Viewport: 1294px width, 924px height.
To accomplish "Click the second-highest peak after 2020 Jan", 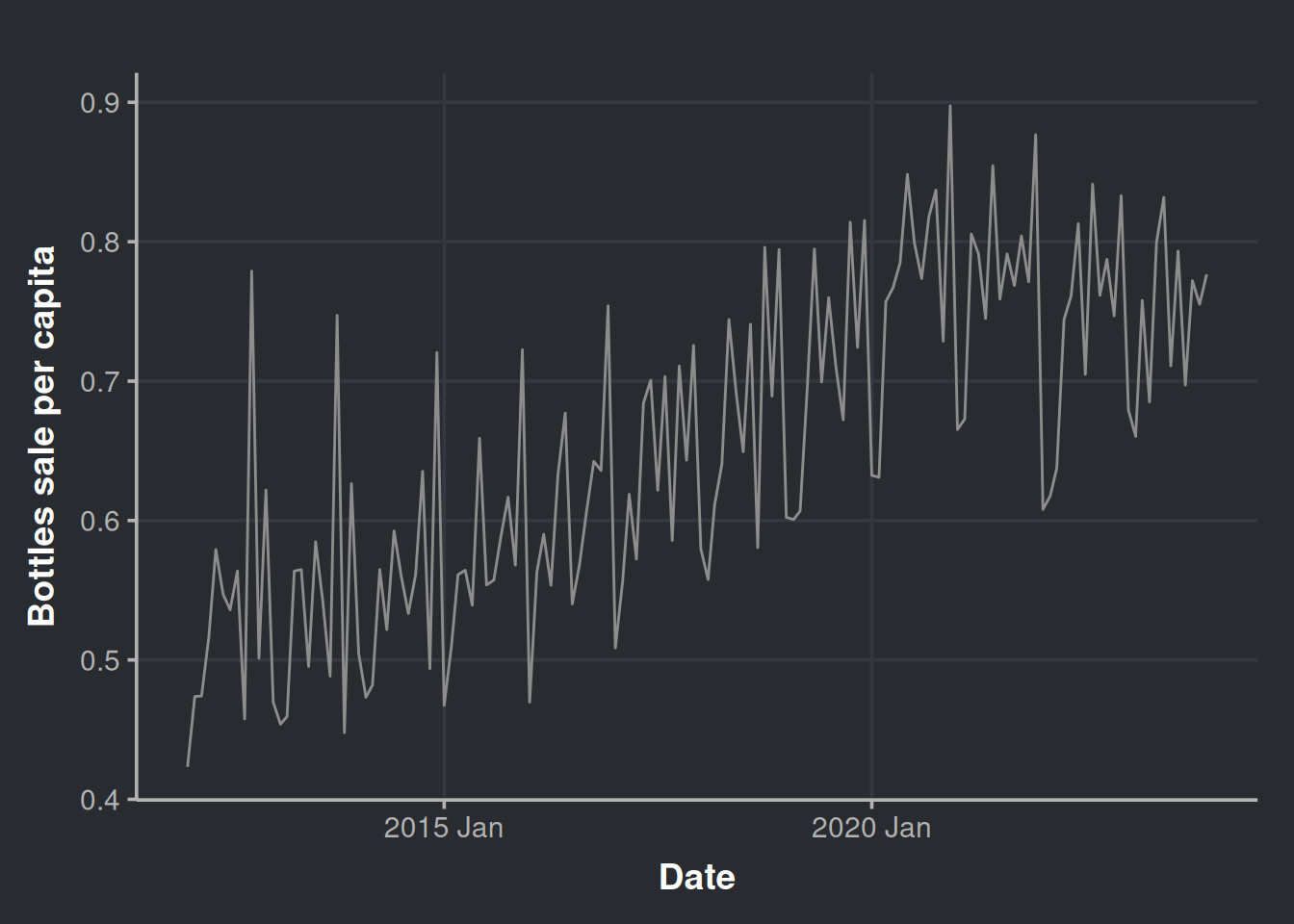I will [x=1035, y=135].
